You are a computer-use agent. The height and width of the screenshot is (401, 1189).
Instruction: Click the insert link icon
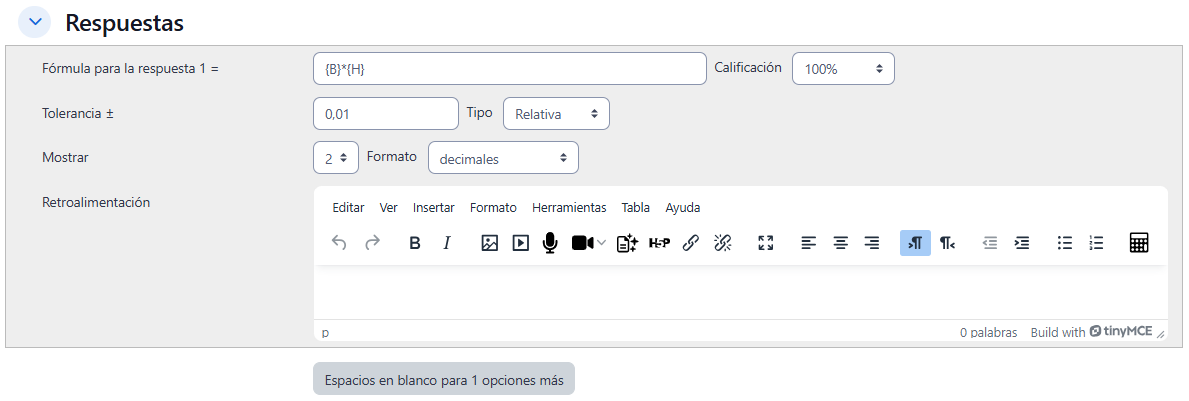point(690,243)
